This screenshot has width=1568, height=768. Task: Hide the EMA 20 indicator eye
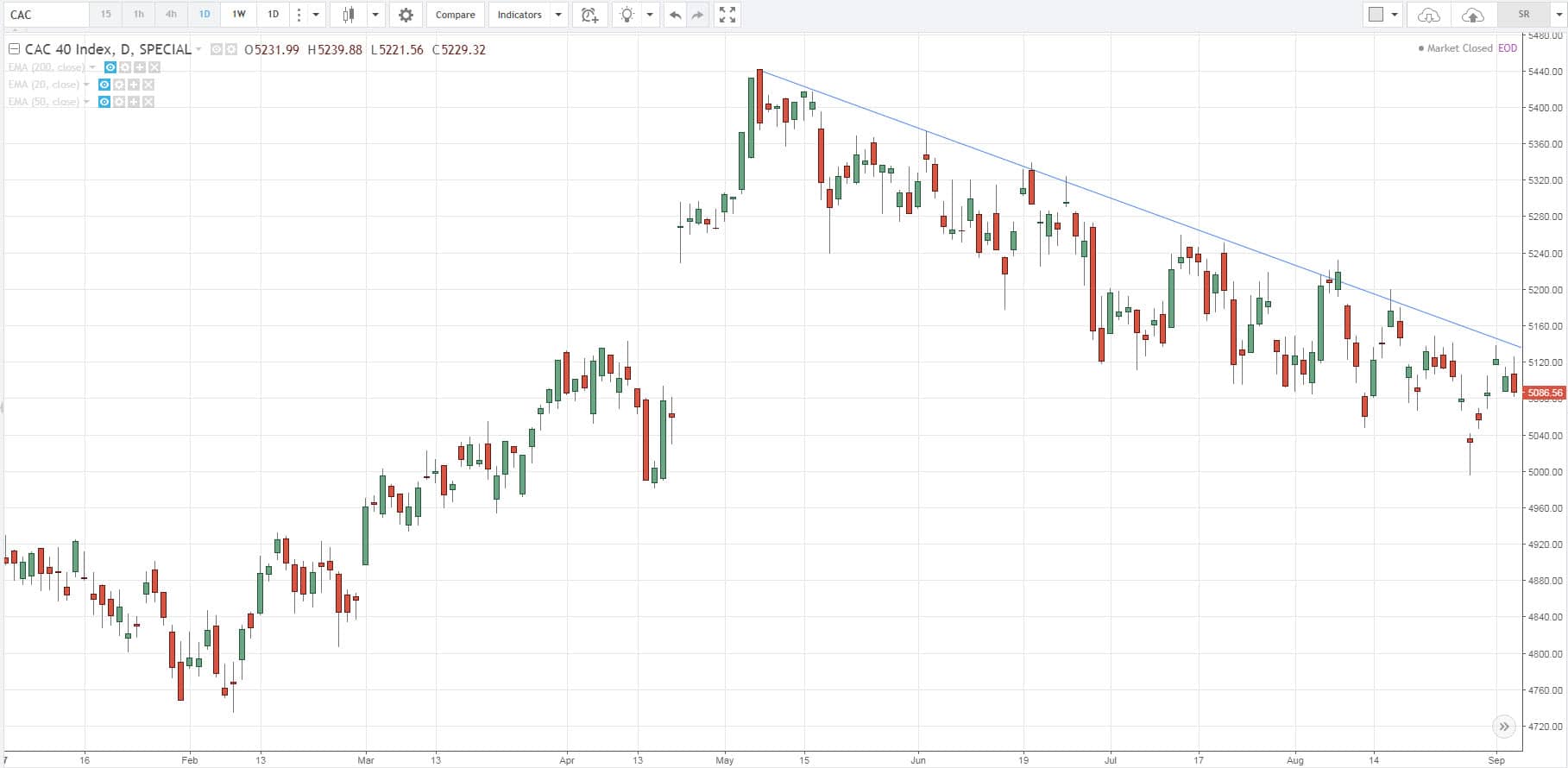[x=104, y=85]
